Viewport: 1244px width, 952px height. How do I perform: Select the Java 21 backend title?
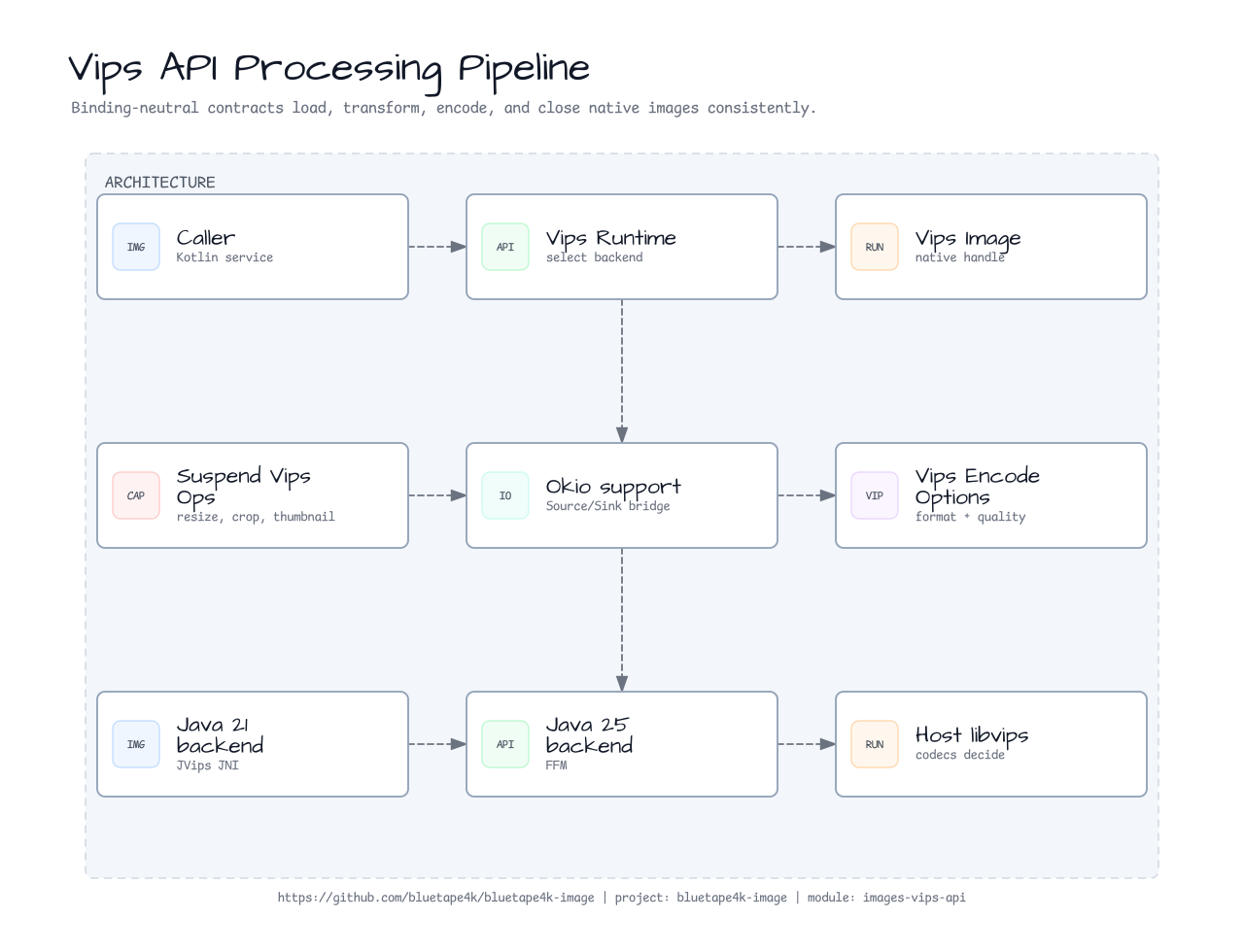coord(220,735)
